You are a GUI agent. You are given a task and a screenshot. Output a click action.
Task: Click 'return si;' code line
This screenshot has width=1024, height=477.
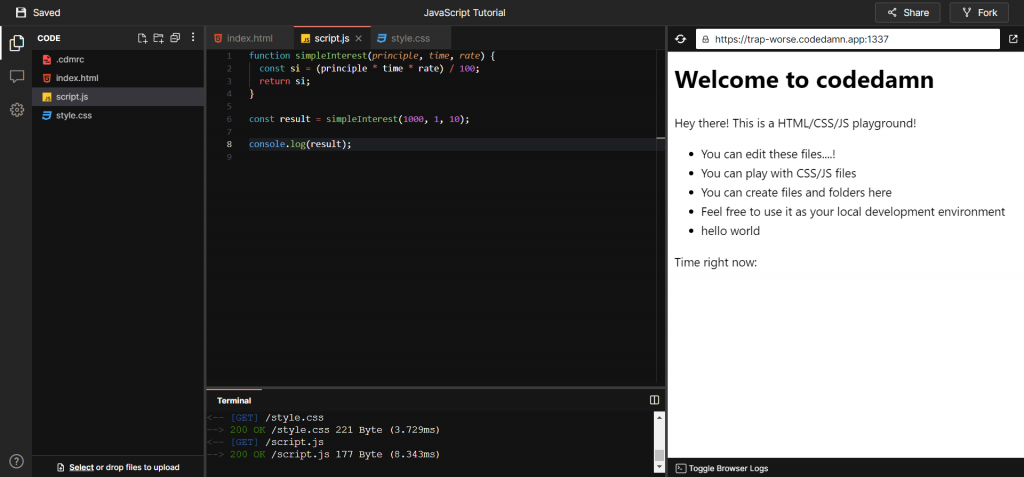click(x=285, y=82)
